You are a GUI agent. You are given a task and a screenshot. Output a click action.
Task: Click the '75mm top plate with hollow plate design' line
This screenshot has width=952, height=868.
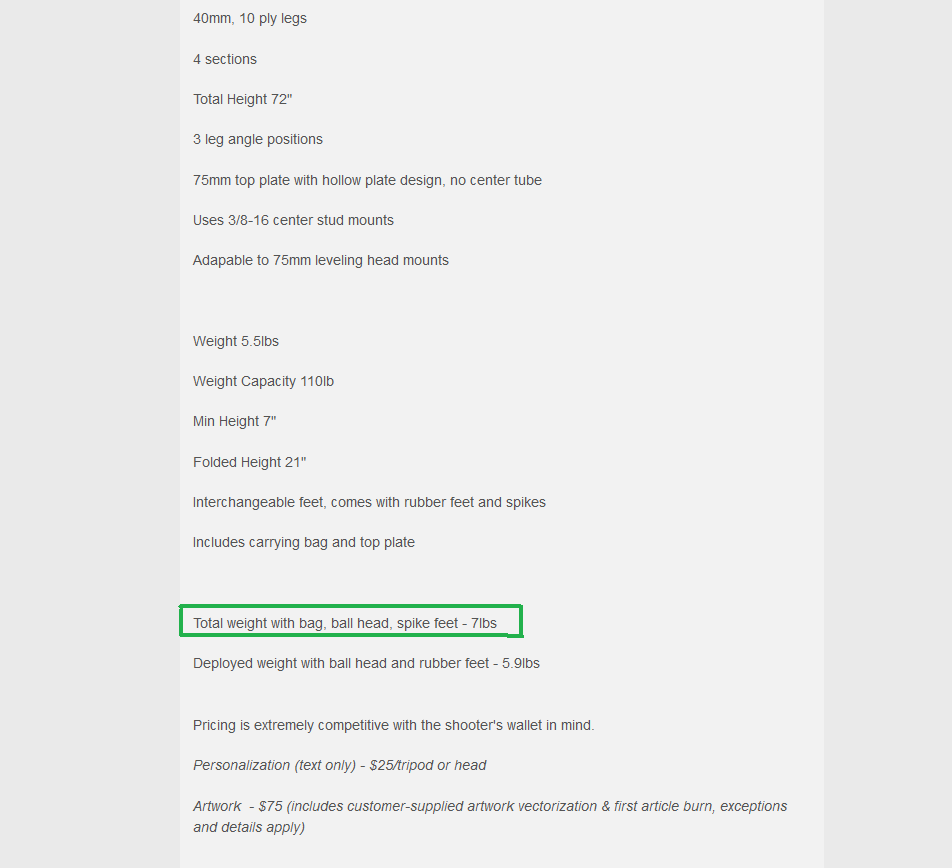click(367, 180)
